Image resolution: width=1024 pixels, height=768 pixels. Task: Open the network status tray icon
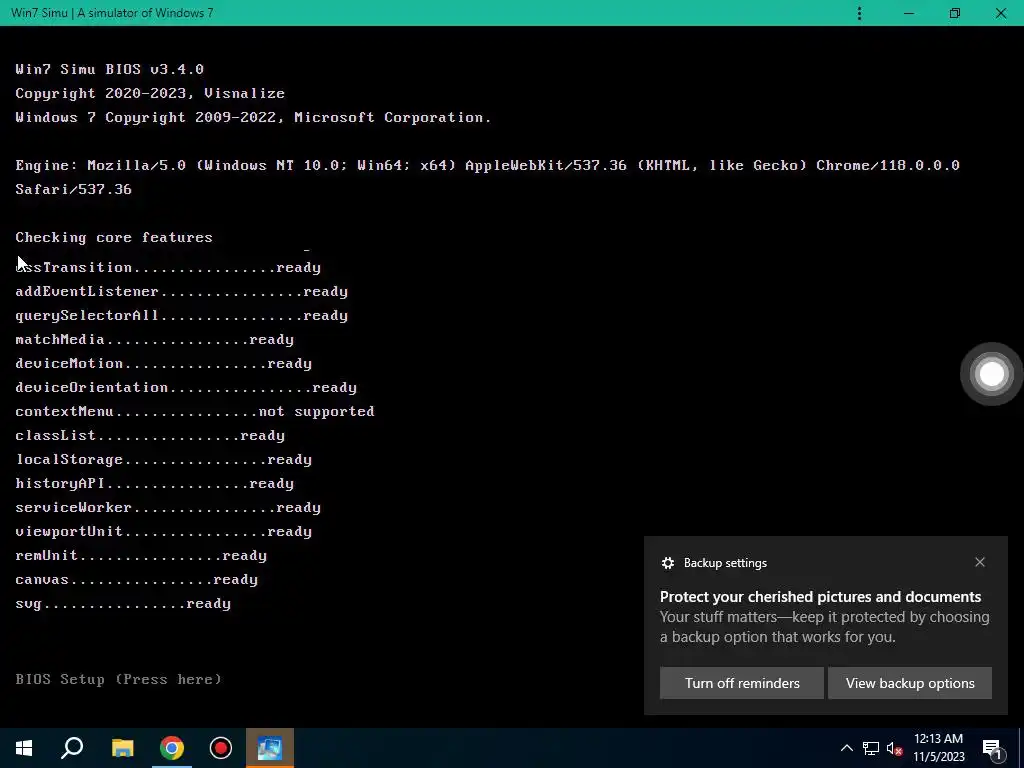click(871, 748)
